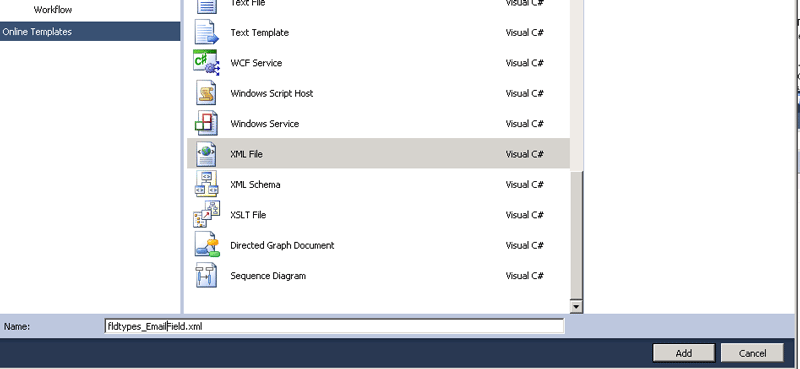Confirm with the Add button
Image resolution: width=800 pixels, height=369 pixels.
[x=684, y=353]
